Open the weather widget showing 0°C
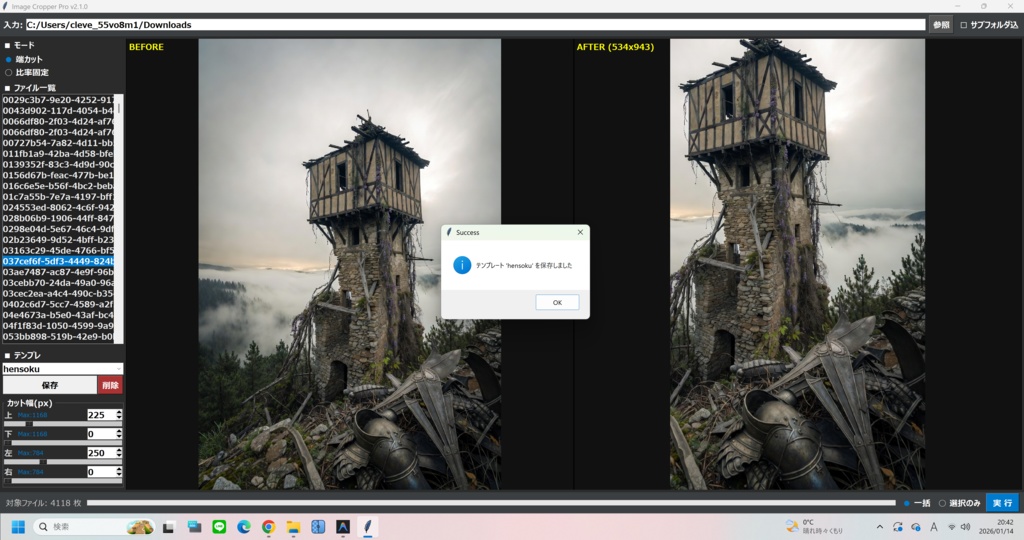The image size is (1024, 540). [814, 527]
